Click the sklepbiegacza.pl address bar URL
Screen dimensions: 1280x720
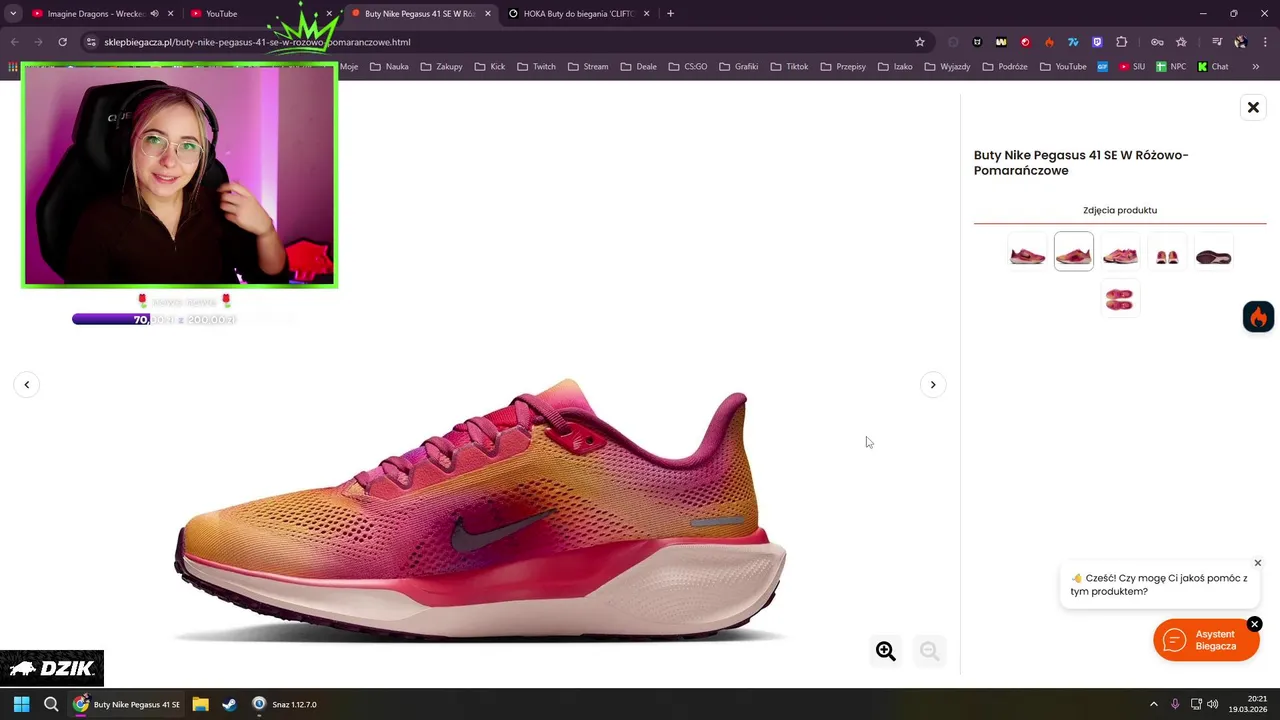(x=257, y=42)
